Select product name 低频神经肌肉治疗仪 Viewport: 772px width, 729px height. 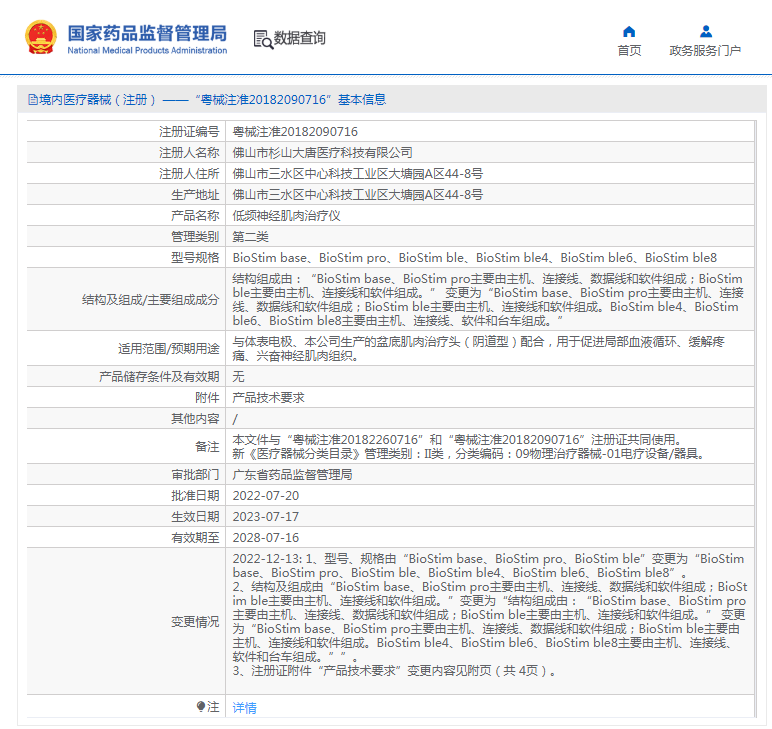pyautogui.click(x=287, y=216)
